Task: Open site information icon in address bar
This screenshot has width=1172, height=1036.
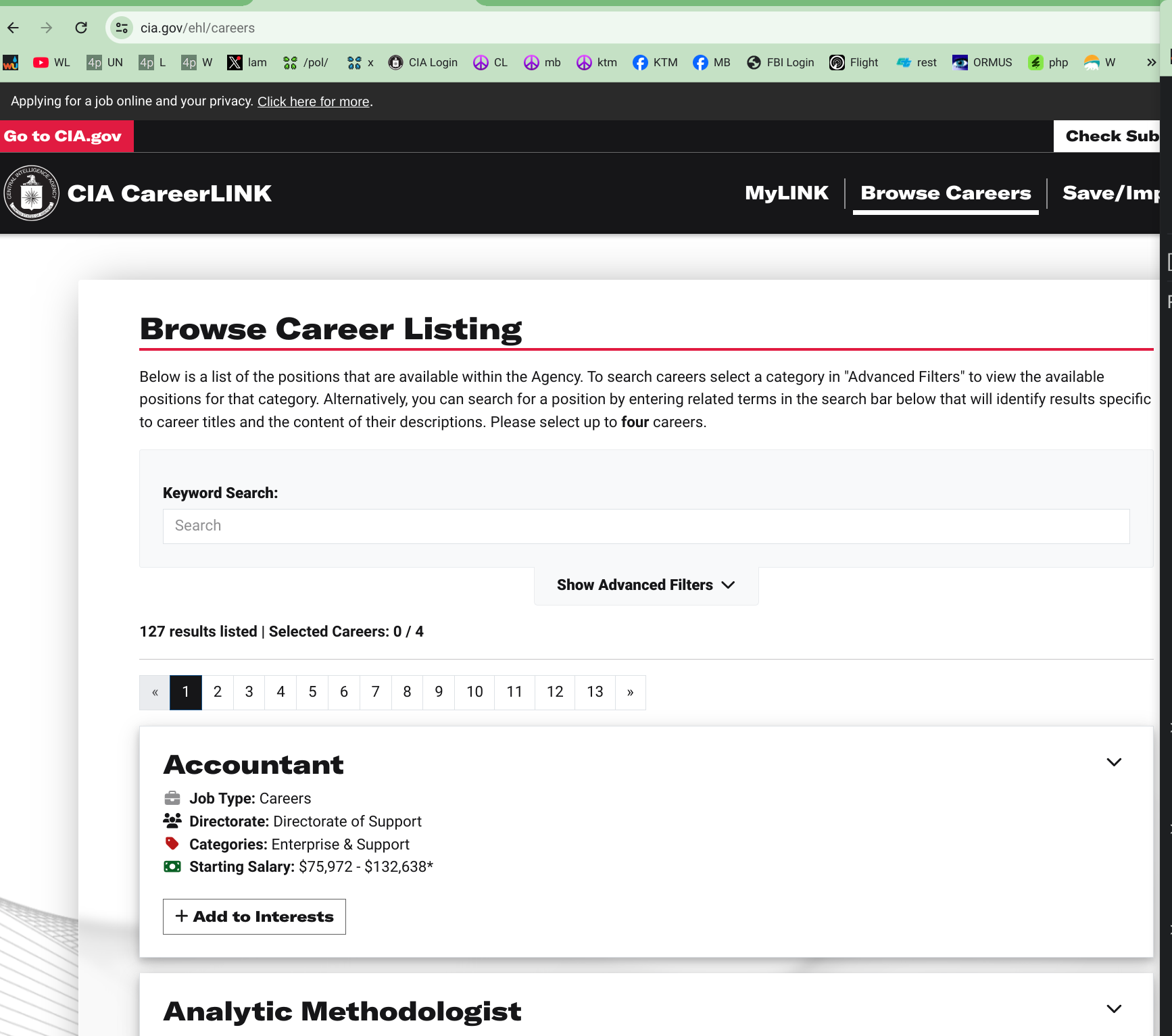Action: (122, 28)
